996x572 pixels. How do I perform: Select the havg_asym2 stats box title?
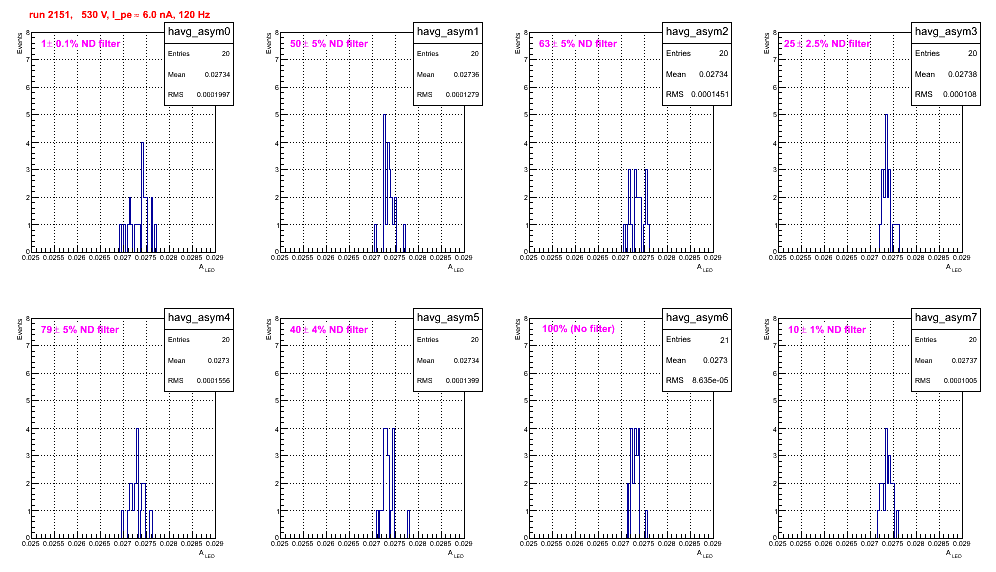(x=697, y=32)
